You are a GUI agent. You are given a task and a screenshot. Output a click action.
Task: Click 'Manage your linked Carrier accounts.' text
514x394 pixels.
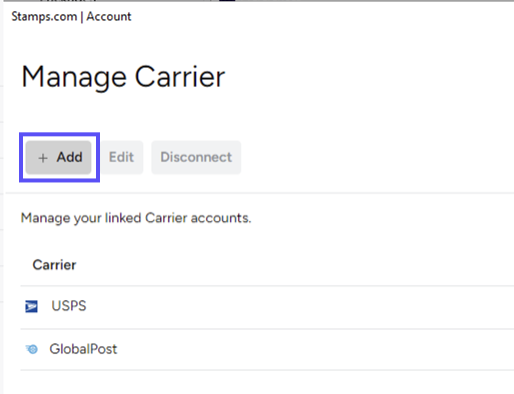[136, 218]
